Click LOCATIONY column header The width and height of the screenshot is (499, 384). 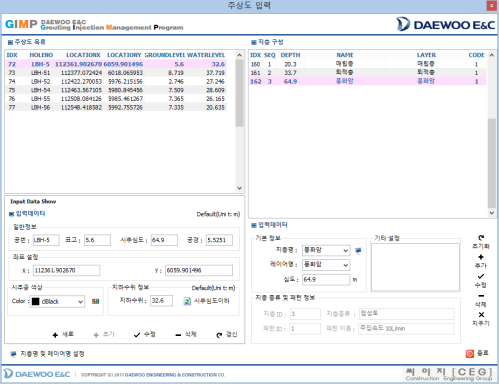pyautogui.click(x=124, y=55)
